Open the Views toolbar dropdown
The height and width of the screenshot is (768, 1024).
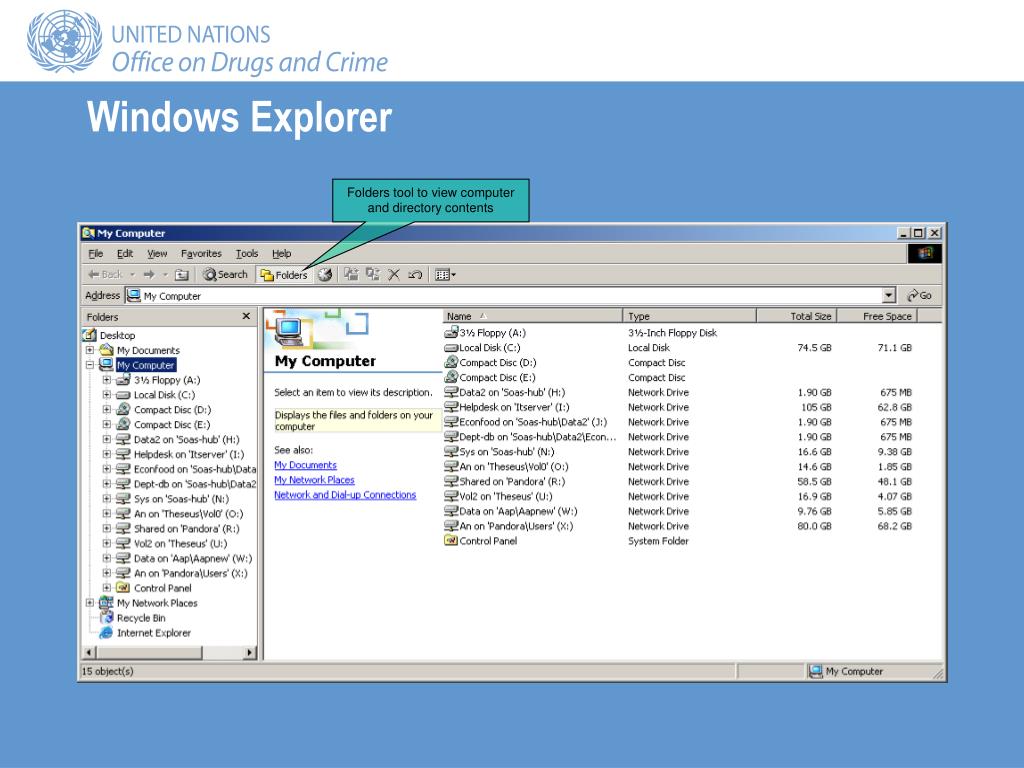pyautogui.click(x=445, y=275)
